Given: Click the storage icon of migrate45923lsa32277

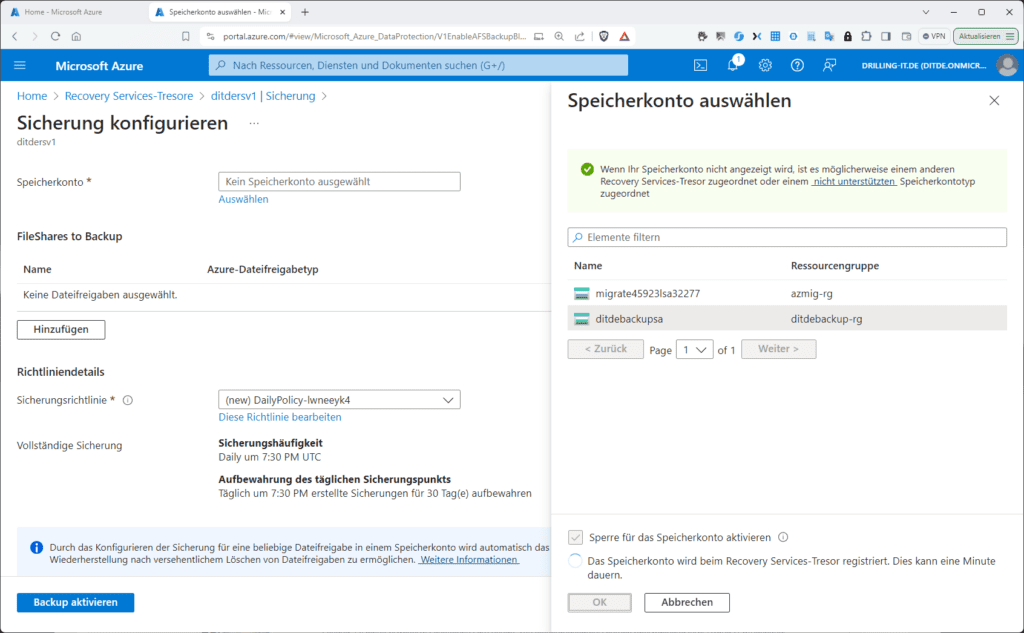Looking at the screenshot, I should (581, 294).
